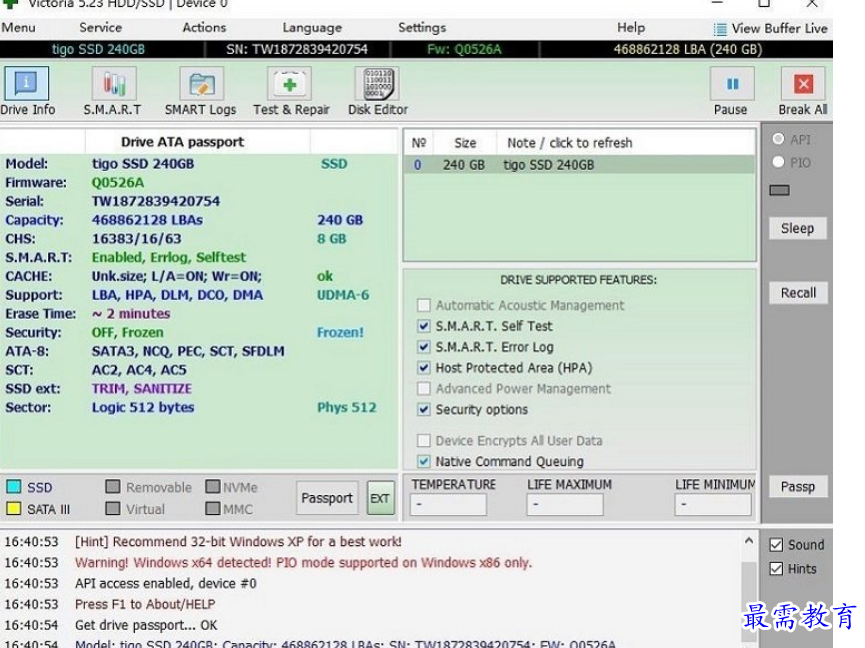Open the Settings menu
Viewport: 865px width, 648px height.
click(x=422, y=28)
